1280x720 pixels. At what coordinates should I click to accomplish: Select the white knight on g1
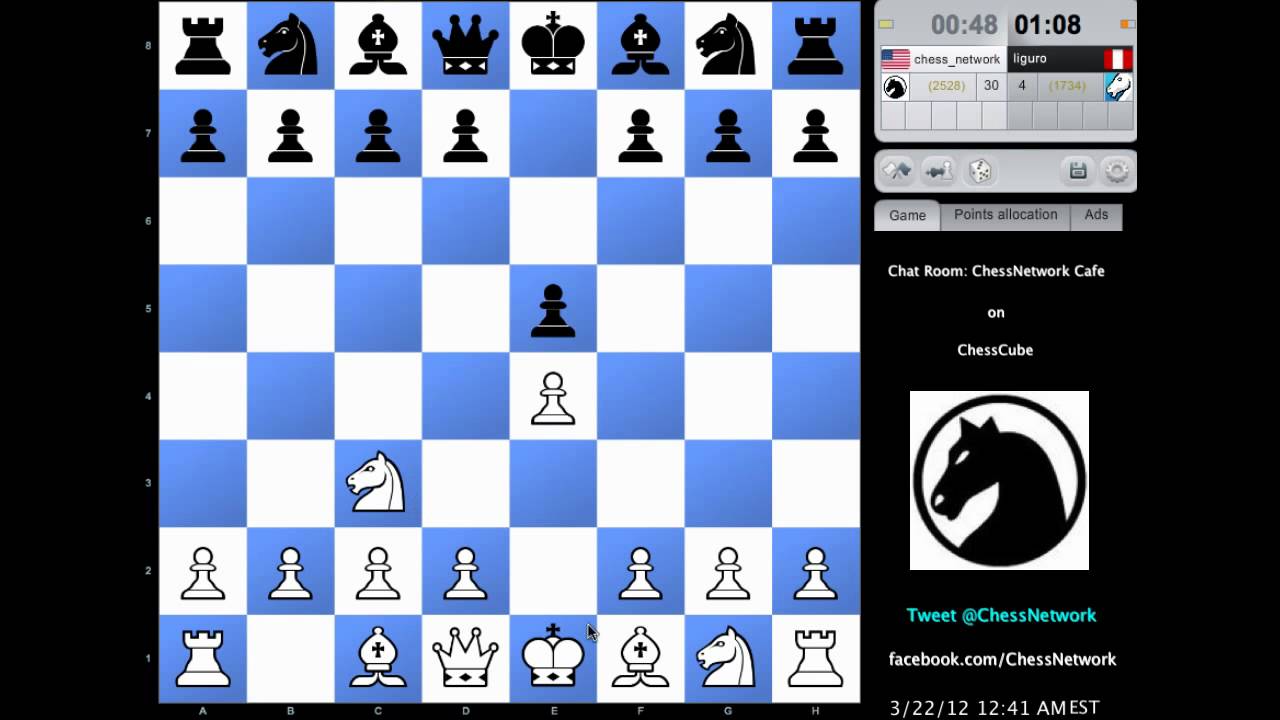coord(728,658)
